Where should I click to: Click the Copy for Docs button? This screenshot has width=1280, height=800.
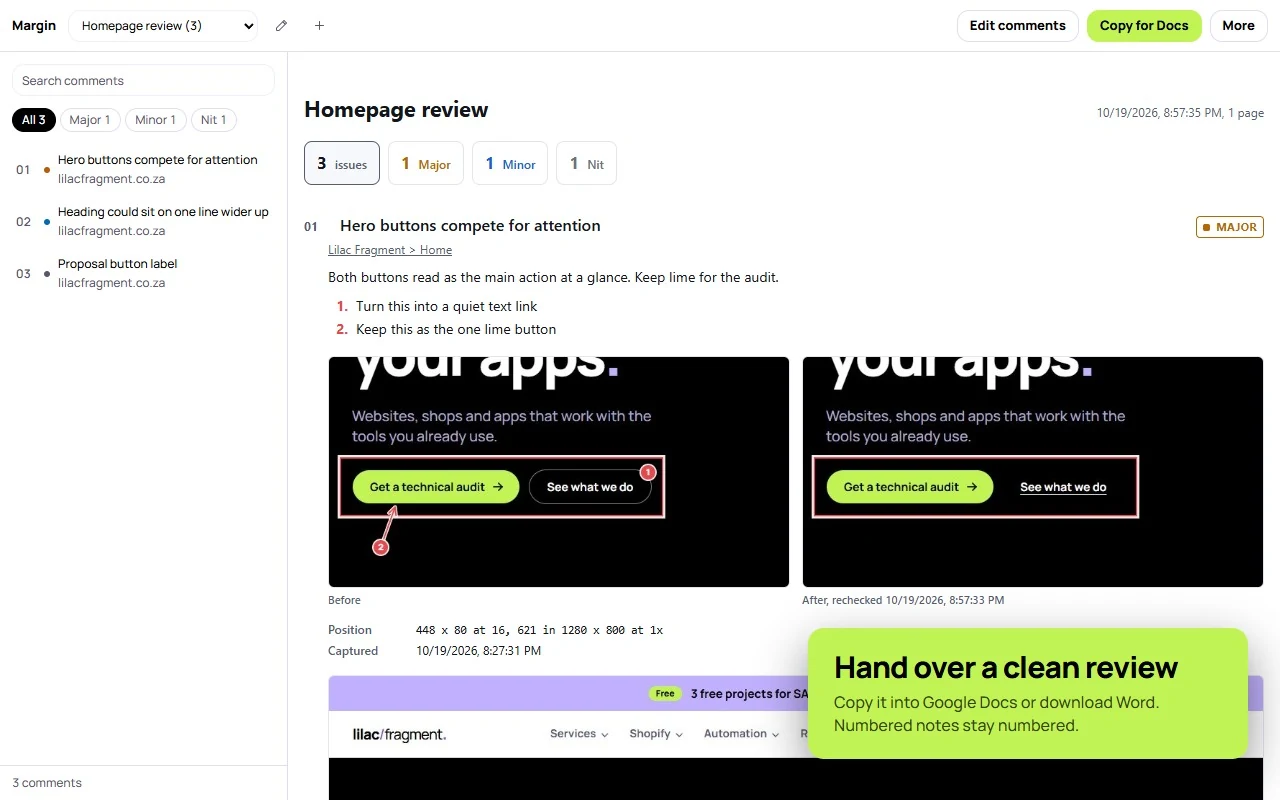pos(1144,26)
